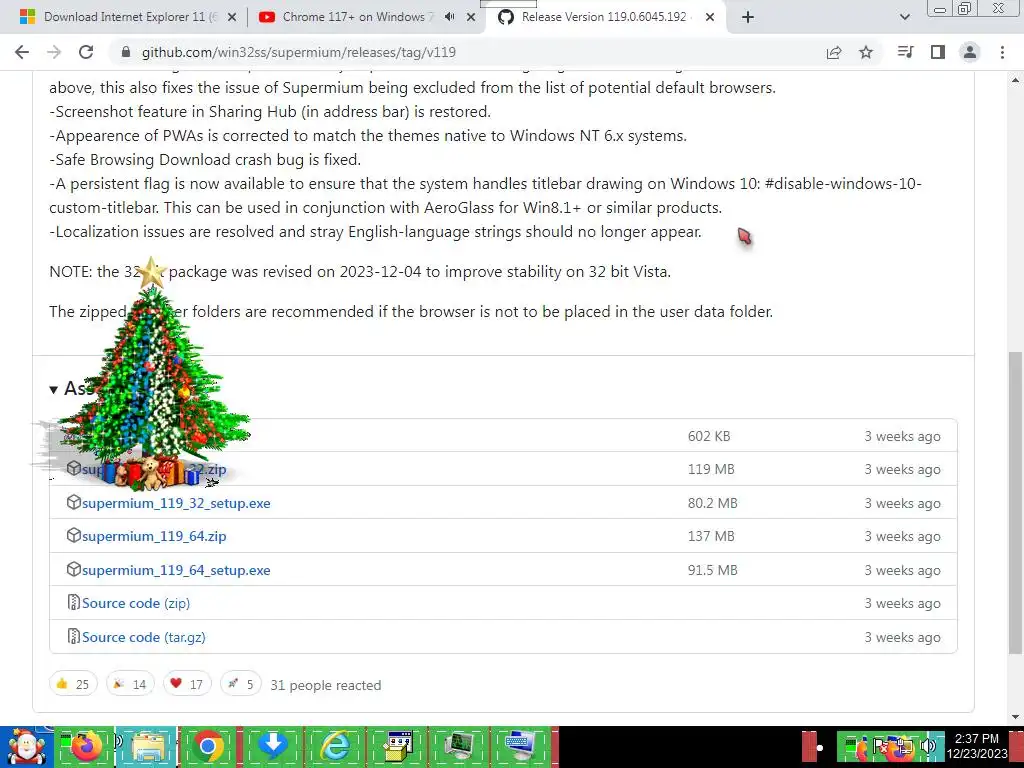
Task: Focus the address bar URL
Action: [x=298, y=52]
